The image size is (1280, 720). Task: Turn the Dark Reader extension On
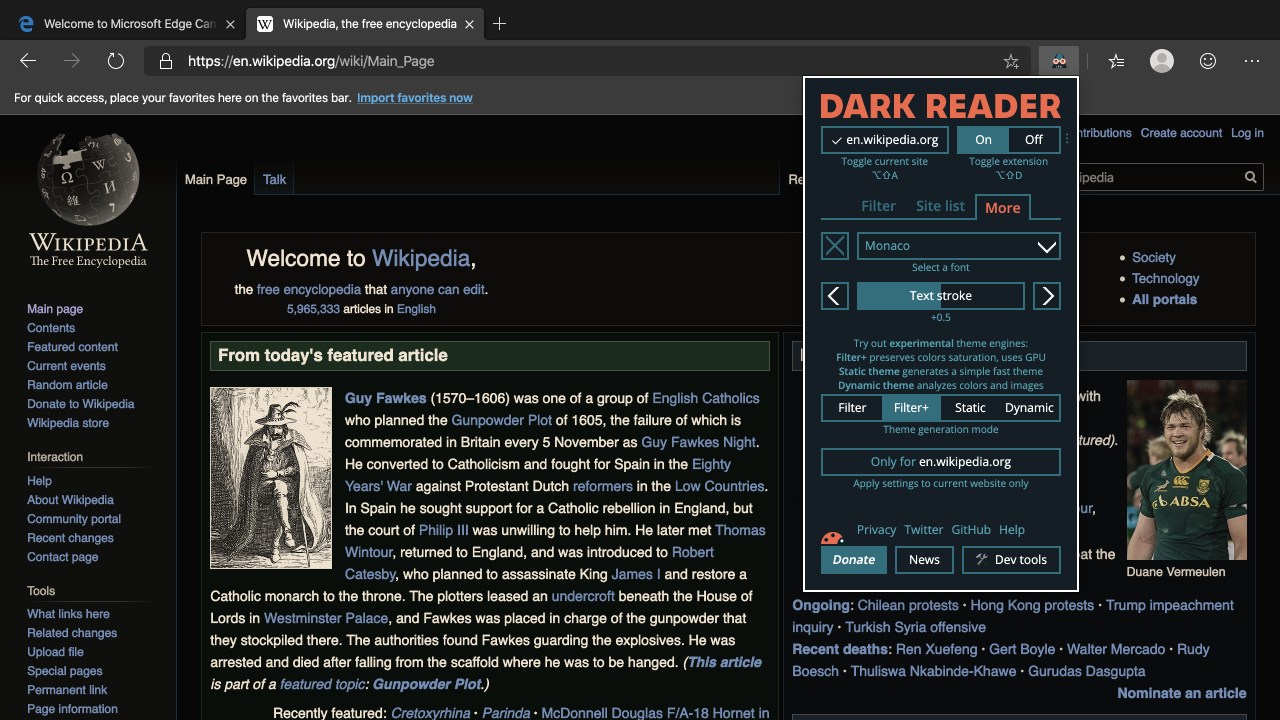983,140
